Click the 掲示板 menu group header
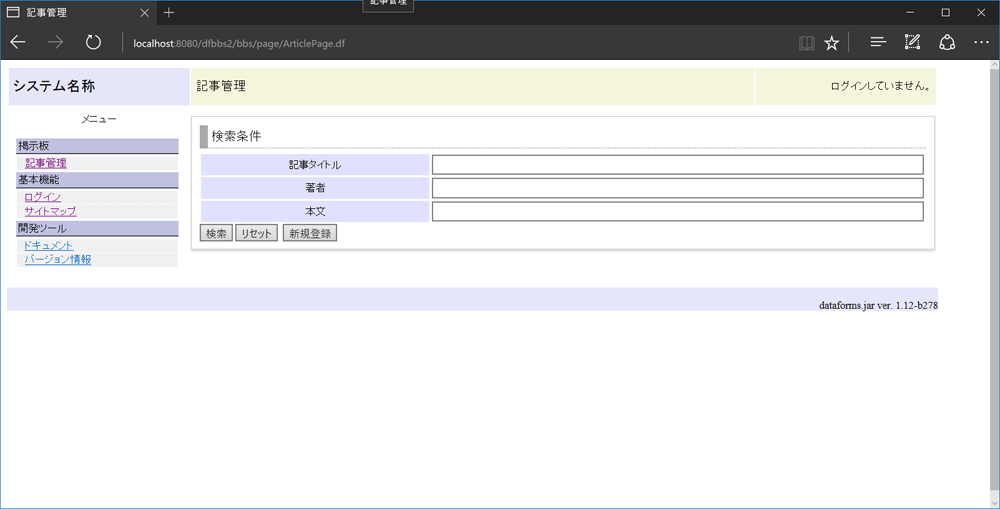 coord(98,146)
